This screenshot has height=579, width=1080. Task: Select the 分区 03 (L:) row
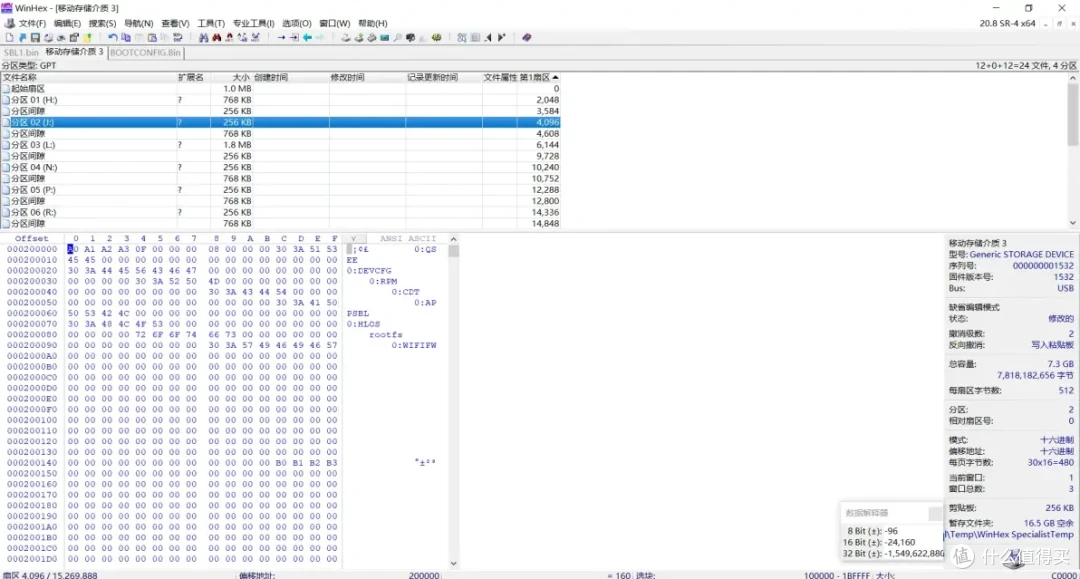click(x=34, y=145)
